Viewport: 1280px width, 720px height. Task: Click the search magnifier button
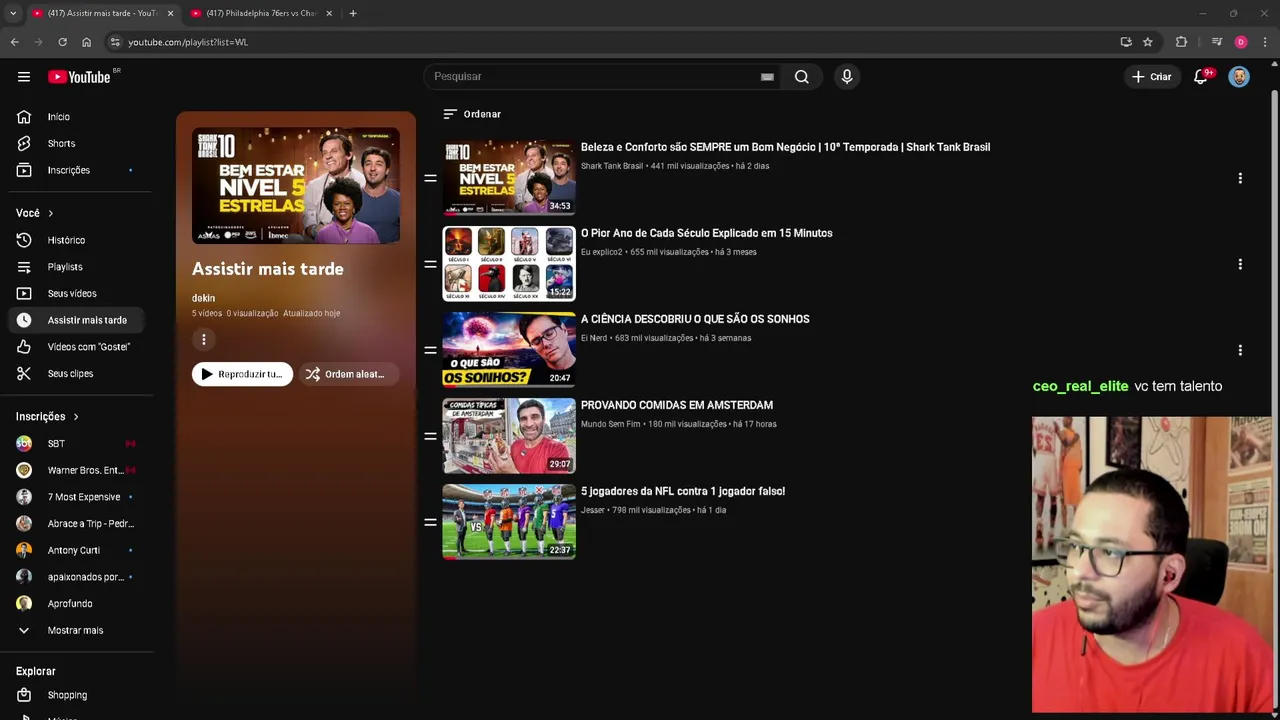tap(802, 77)
